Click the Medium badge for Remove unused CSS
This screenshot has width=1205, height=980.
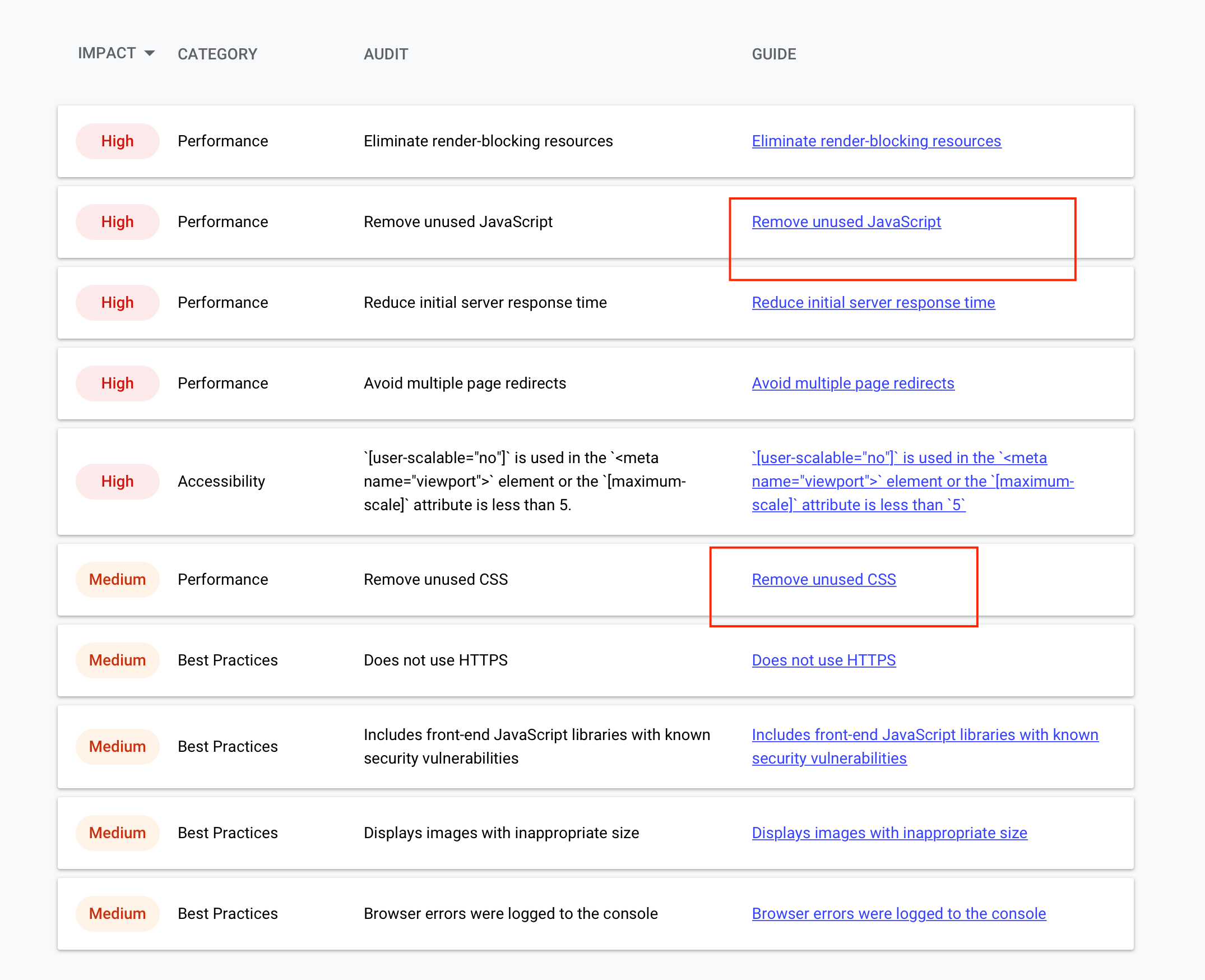117,580
